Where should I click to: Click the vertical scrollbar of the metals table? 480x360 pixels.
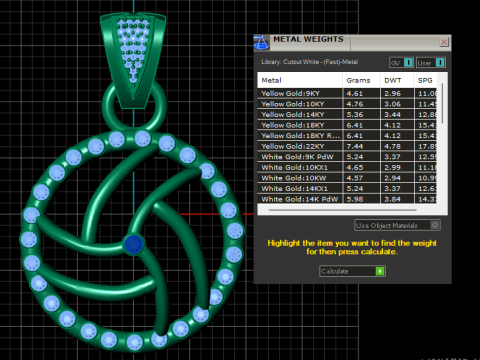tap(442, 103)
